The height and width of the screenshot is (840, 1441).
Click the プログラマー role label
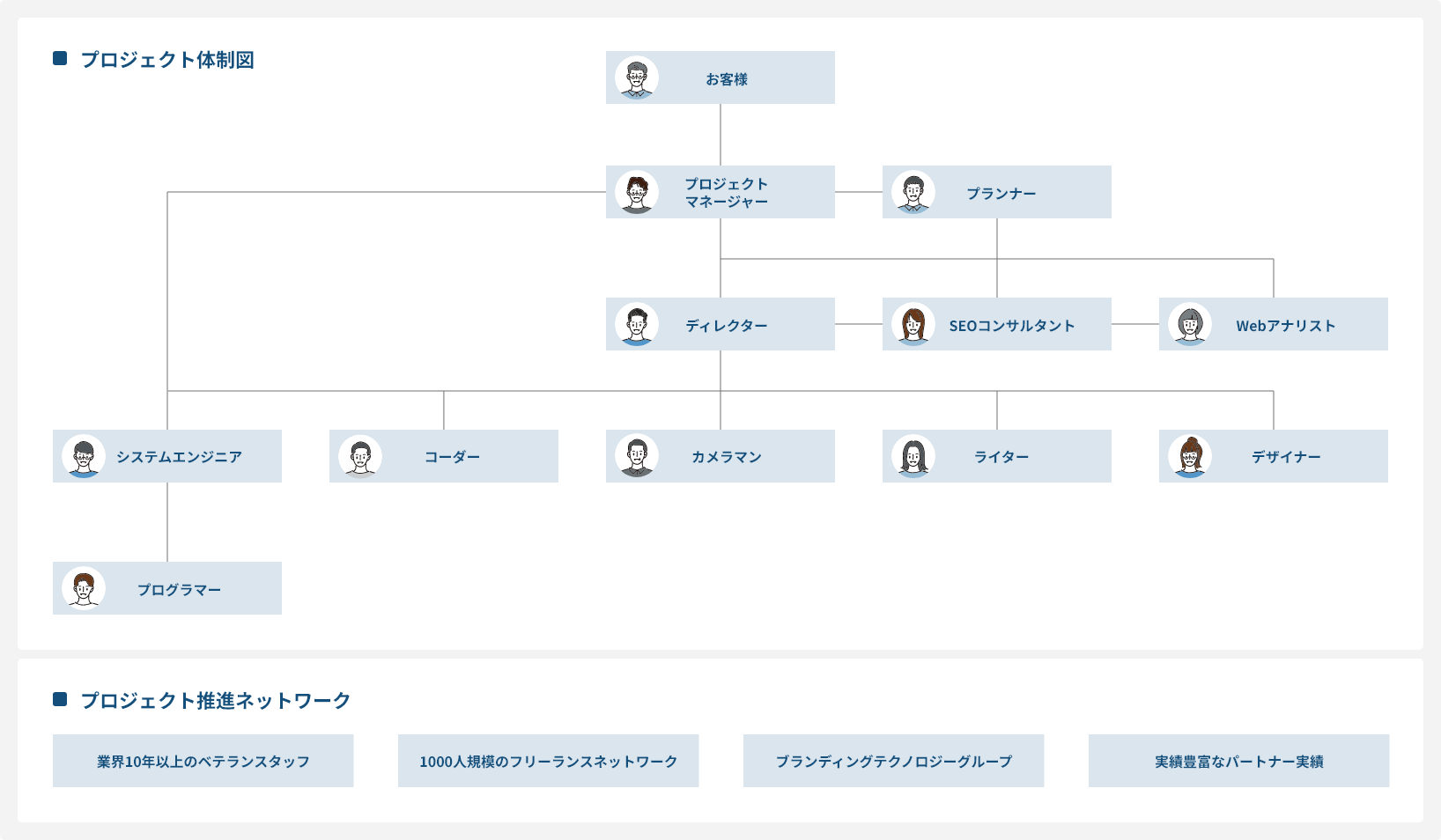179,590
